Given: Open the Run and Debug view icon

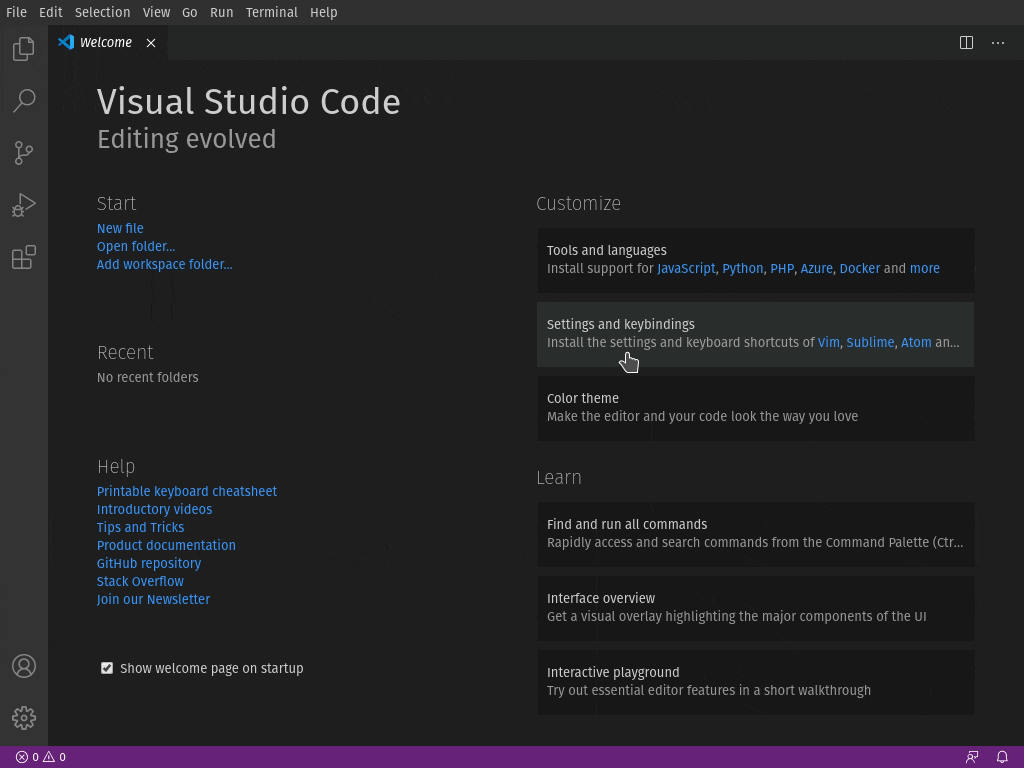Looking at the screenshot, I should coord(24,205).
